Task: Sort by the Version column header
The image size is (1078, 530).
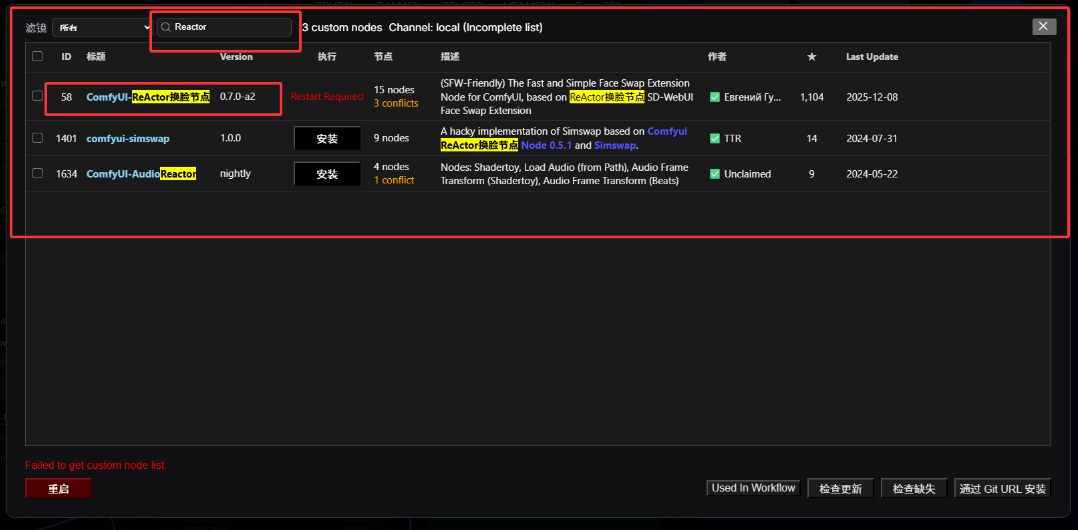Action: pos(236,57)
